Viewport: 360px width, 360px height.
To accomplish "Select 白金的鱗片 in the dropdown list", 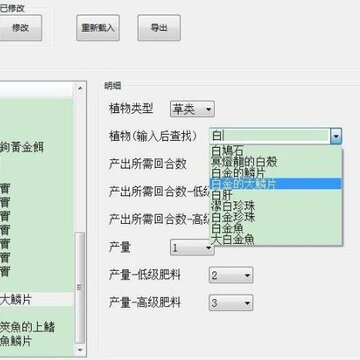I will 275,173.
